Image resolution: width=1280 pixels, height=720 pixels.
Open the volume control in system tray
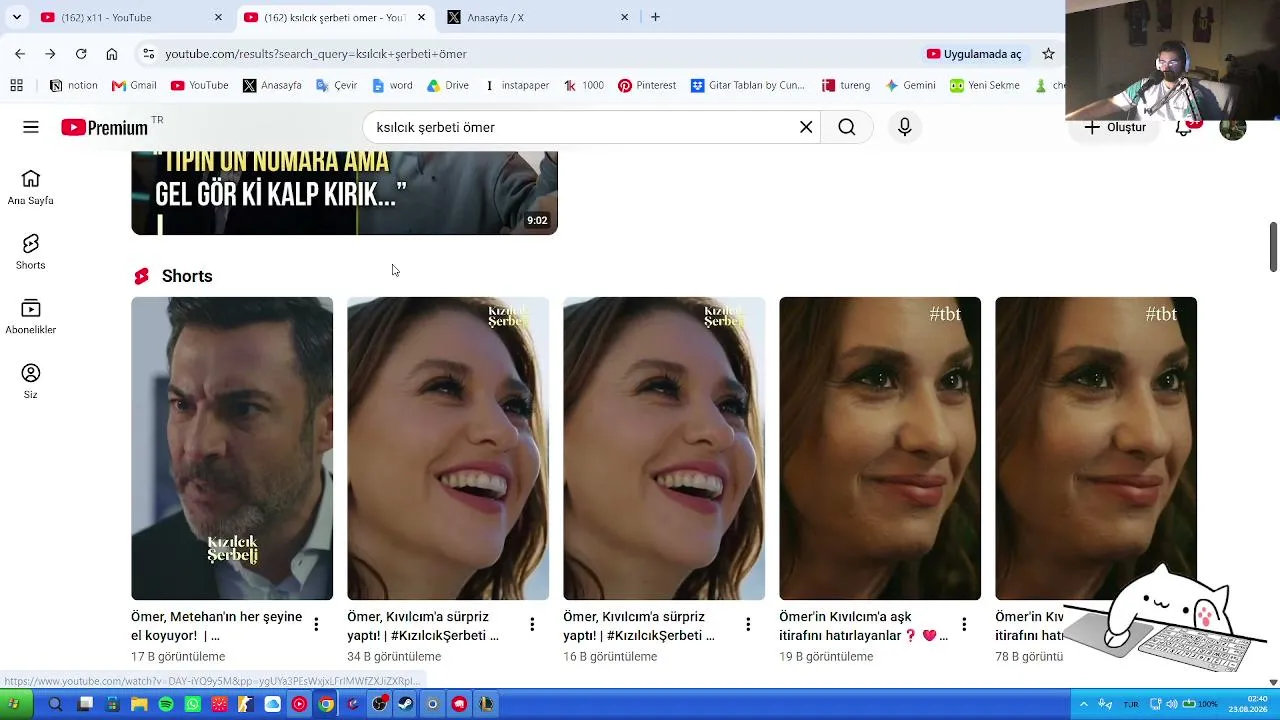(1171, 704)
